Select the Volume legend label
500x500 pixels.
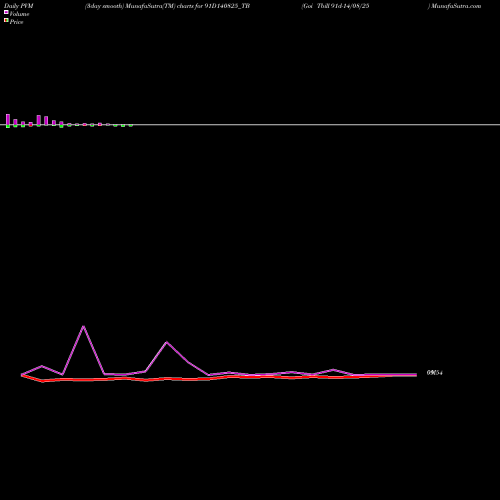(x=19, y=14)
